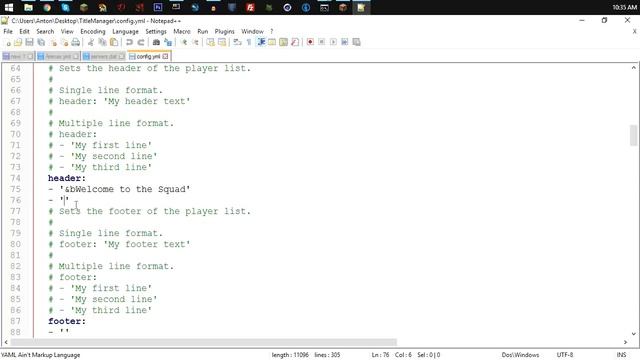Open the Search menu

[x=45, y=31]
